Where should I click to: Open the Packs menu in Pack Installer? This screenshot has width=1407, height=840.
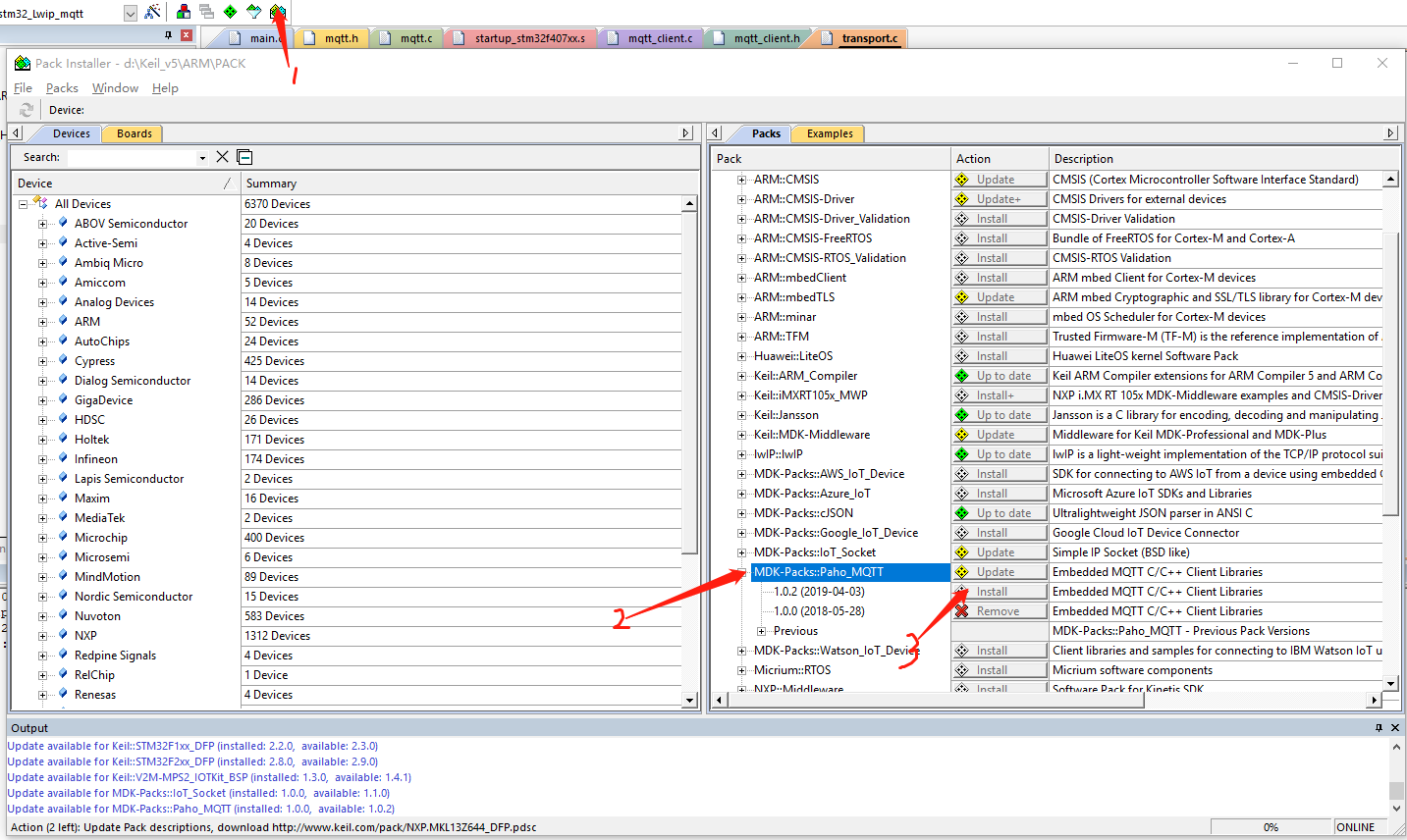click(x=62, y=87)
